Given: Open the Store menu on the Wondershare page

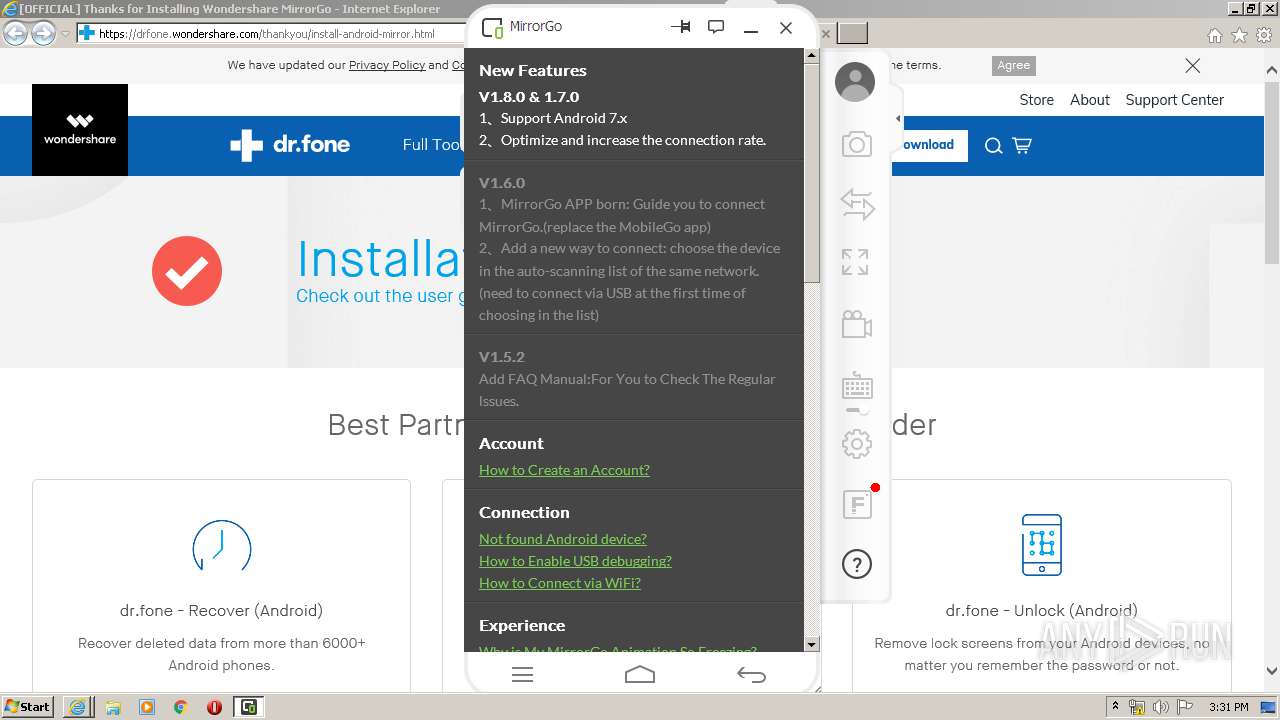Looking at the screenshot, I should coord(1036,100).
